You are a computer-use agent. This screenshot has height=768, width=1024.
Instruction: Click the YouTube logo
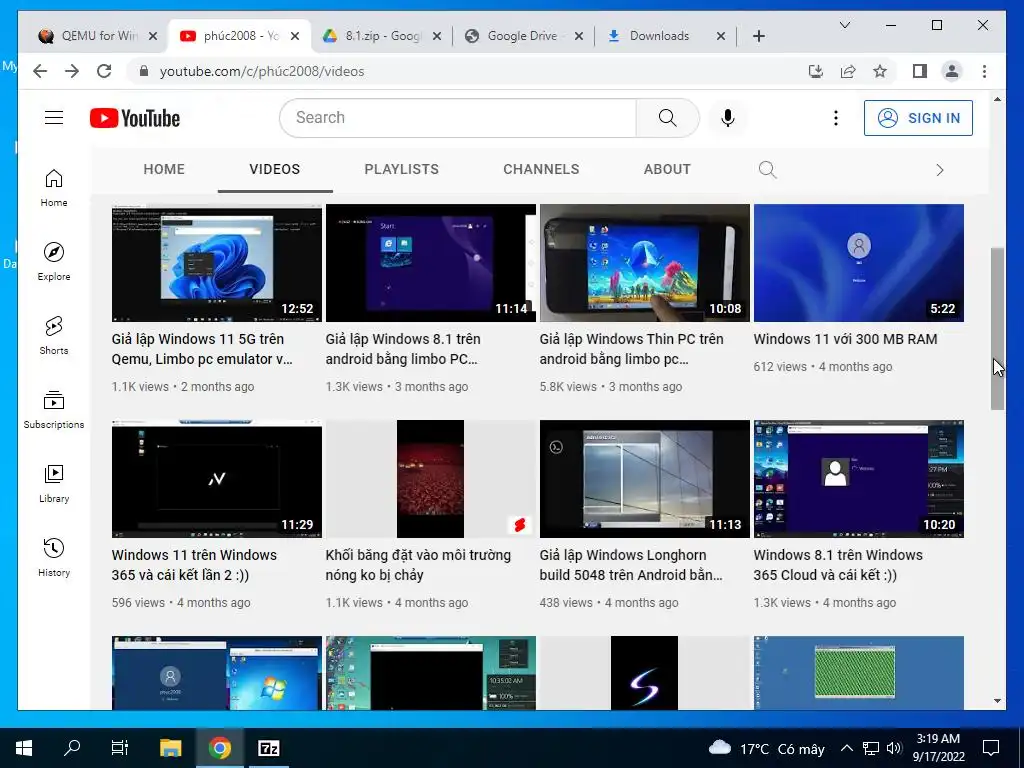pos(135,118)
